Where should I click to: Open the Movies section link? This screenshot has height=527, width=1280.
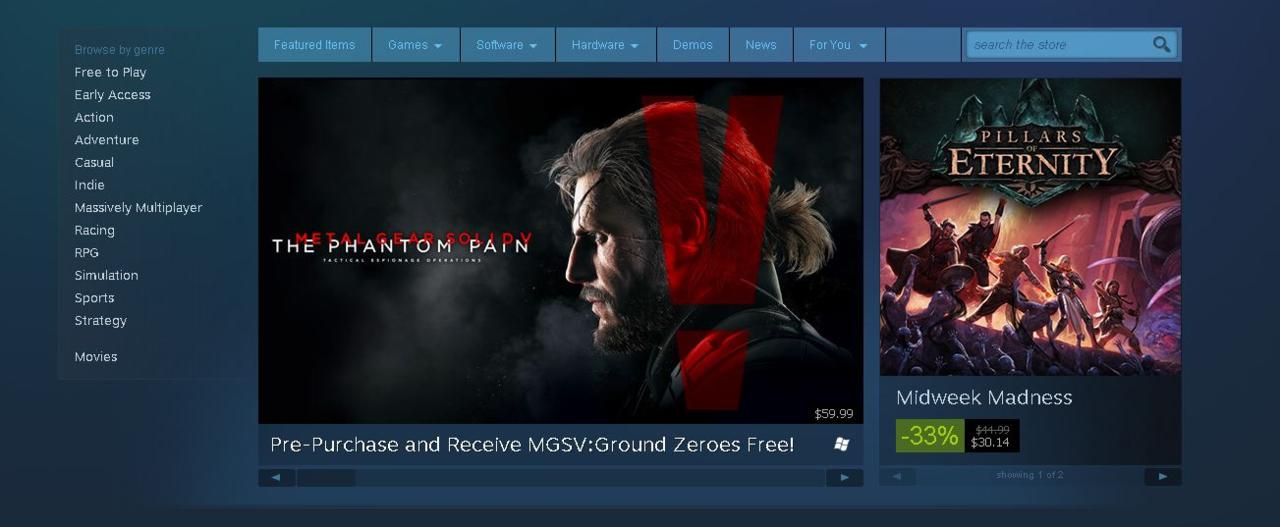point(95,357)
